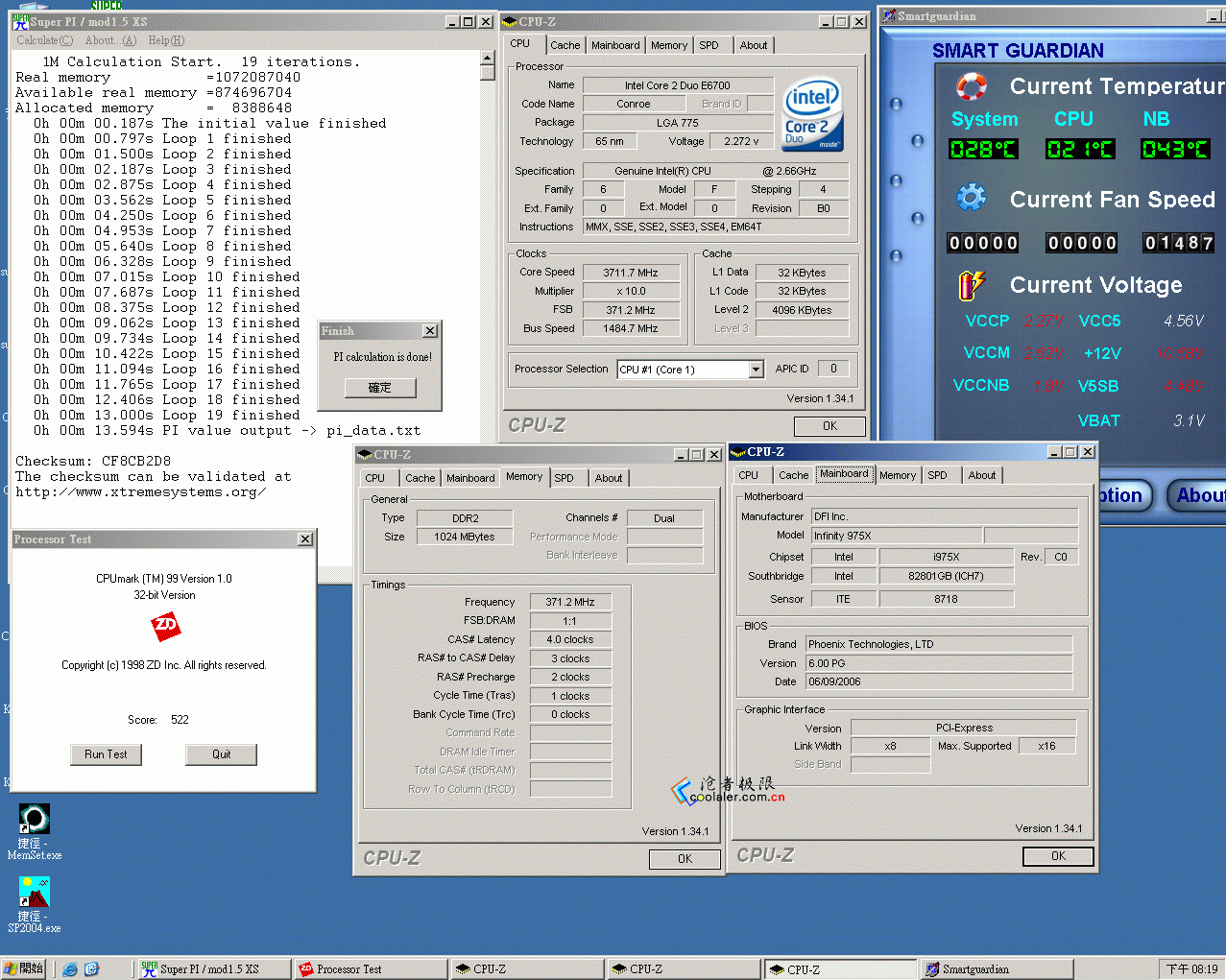Image resolution: width=1226 pixels, height=980 pixels.
Task: Open the Processor Selection dropdown
Action: tap(756, 370)
